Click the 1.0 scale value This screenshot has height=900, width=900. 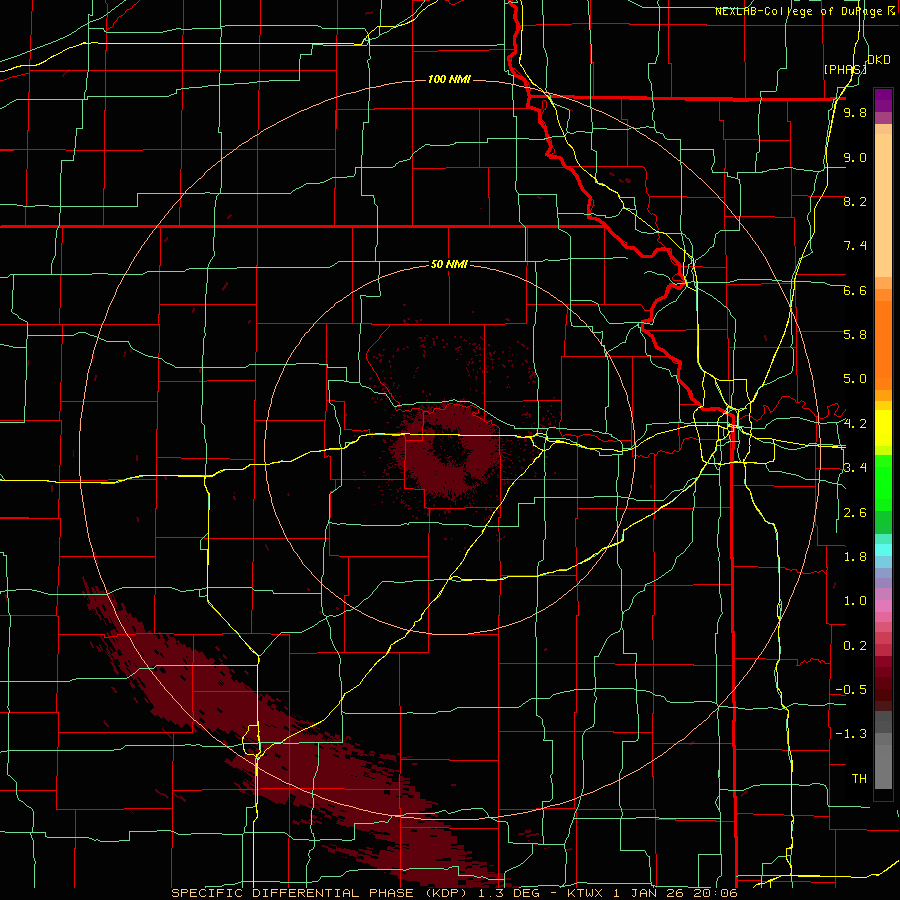(855, 601)
